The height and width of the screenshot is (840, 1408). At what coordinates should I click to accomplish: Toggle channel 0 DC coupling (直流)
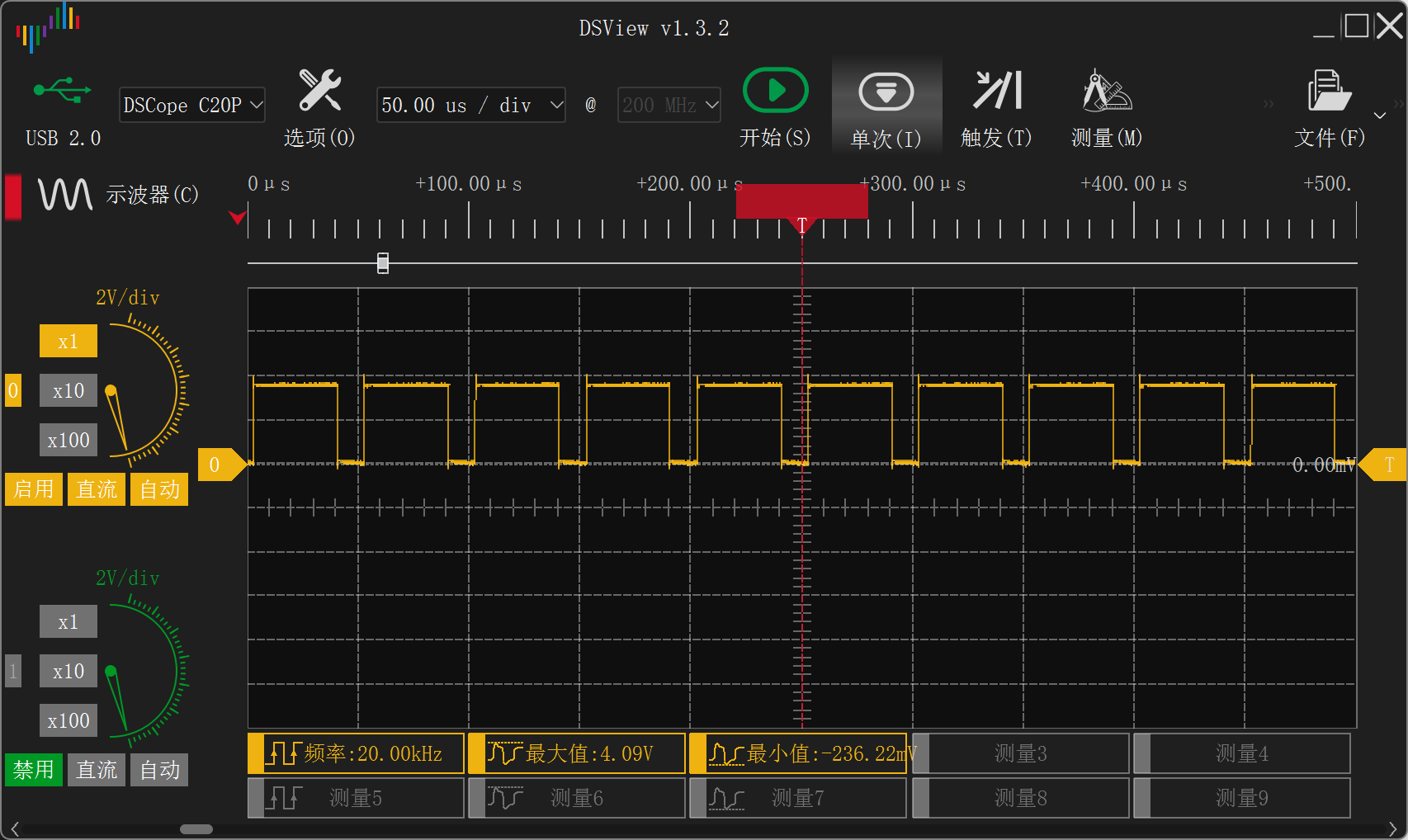pos(97,489)
